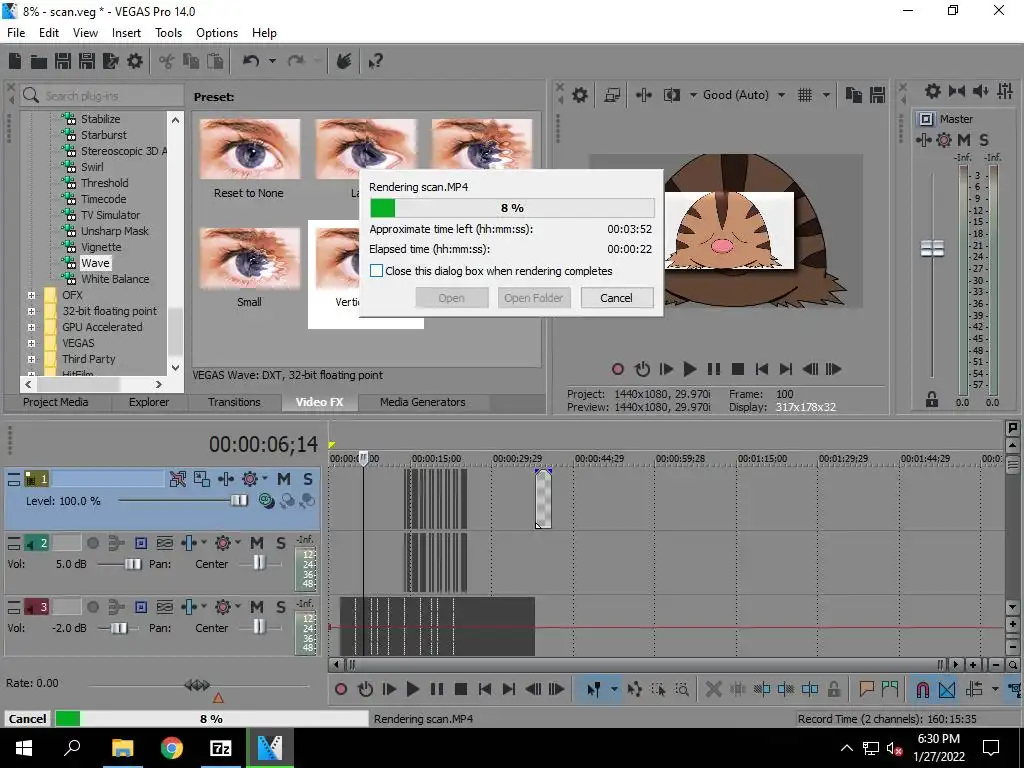Click the preview on external monitor icon
1024x768 pixels.
point(613,95)
